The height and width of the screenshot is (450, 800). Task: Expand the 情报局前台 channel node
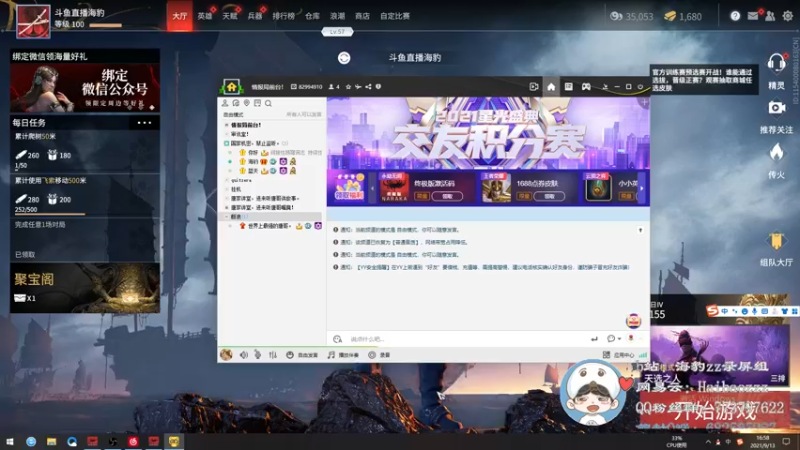tap(227, 125)
